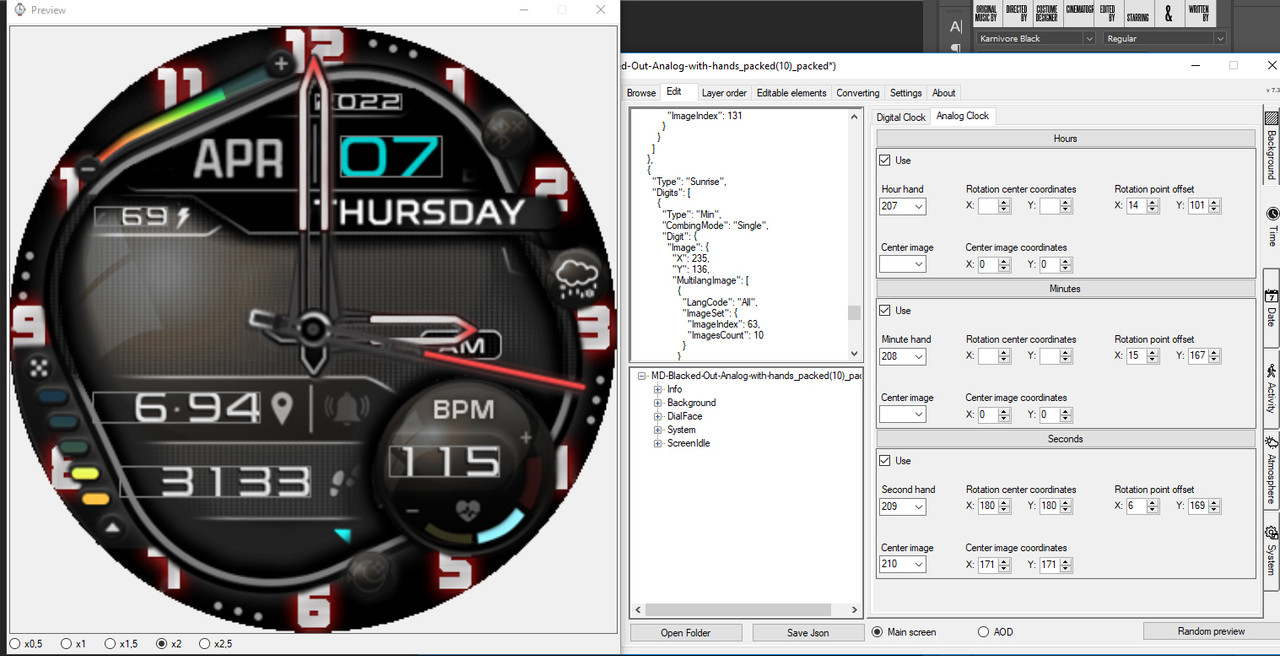Expand the Background tree node

pos(658,403)
